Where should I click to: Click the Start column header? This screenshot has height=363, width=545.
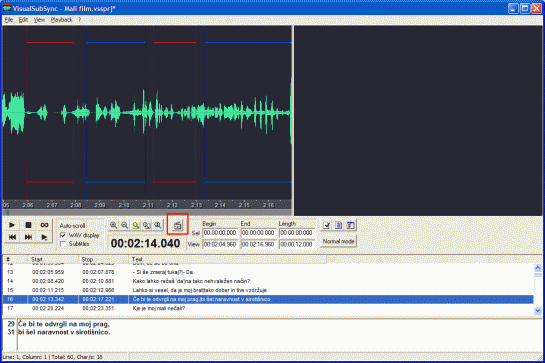point(53,259)
